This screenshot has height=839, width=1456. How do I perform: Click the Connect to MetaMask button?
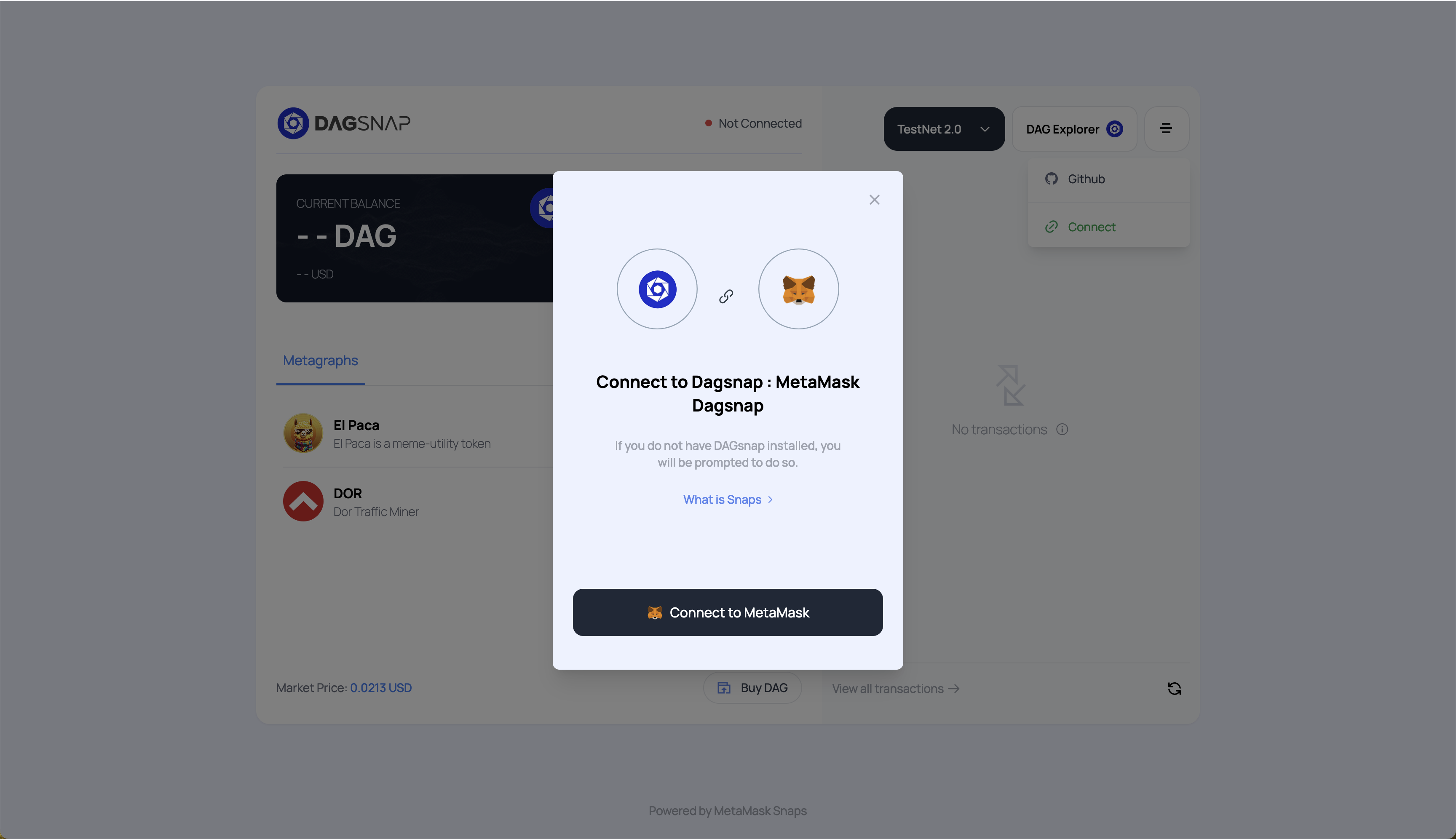728,612
